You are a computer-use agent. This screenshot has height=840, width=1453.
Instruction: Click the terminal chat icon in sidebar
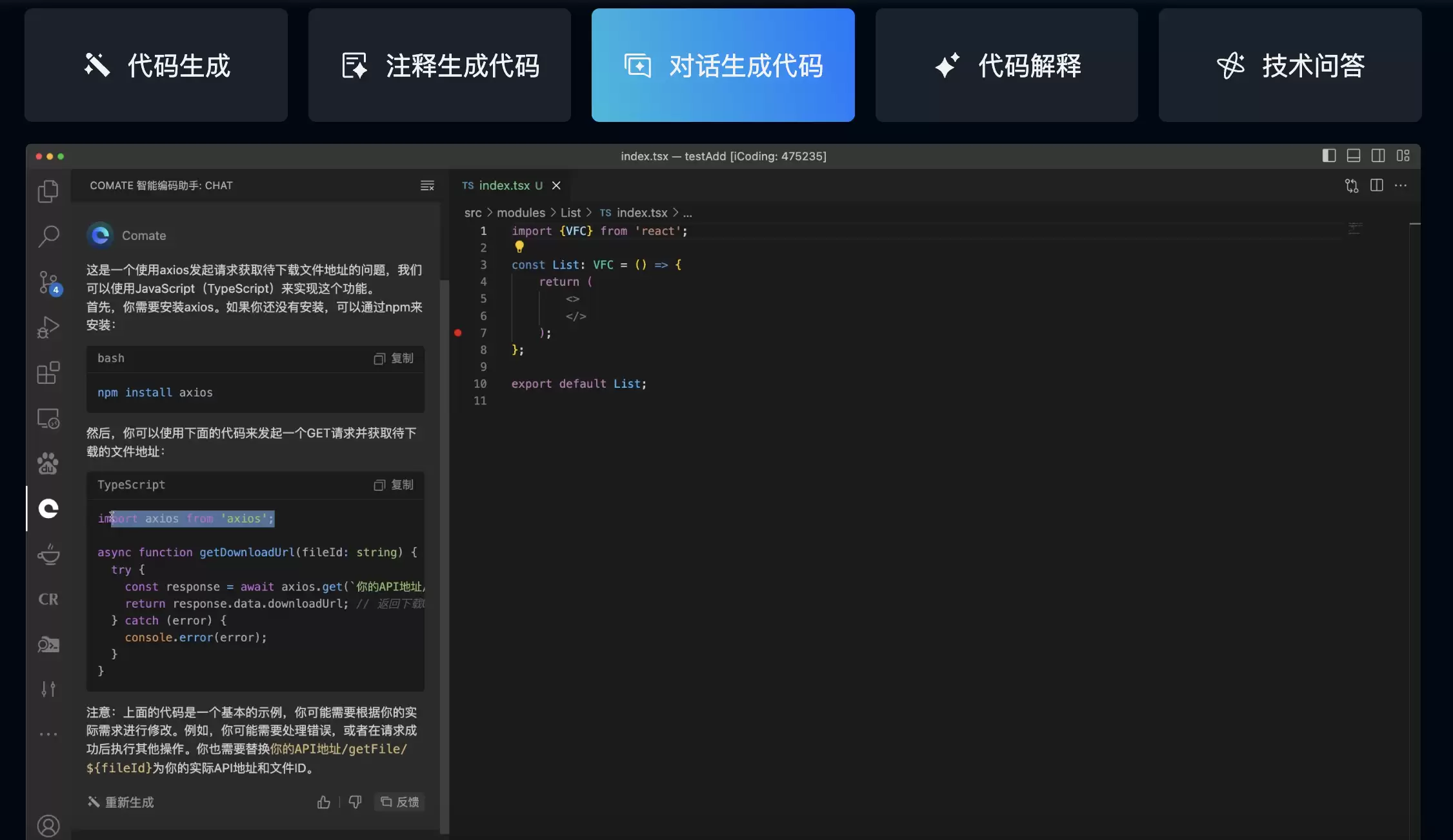click(x=48, y=645)
